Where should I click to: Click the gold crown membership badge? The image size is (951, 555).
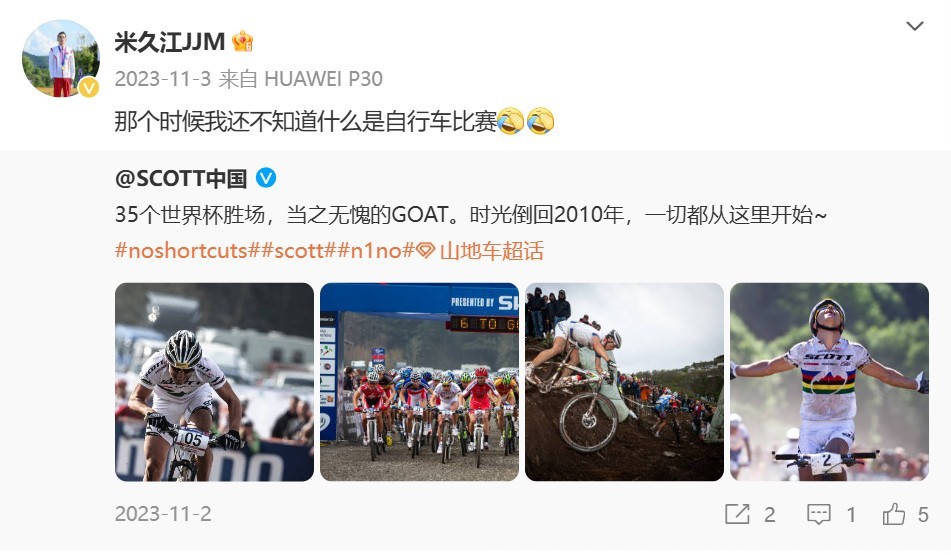(243, 41)
